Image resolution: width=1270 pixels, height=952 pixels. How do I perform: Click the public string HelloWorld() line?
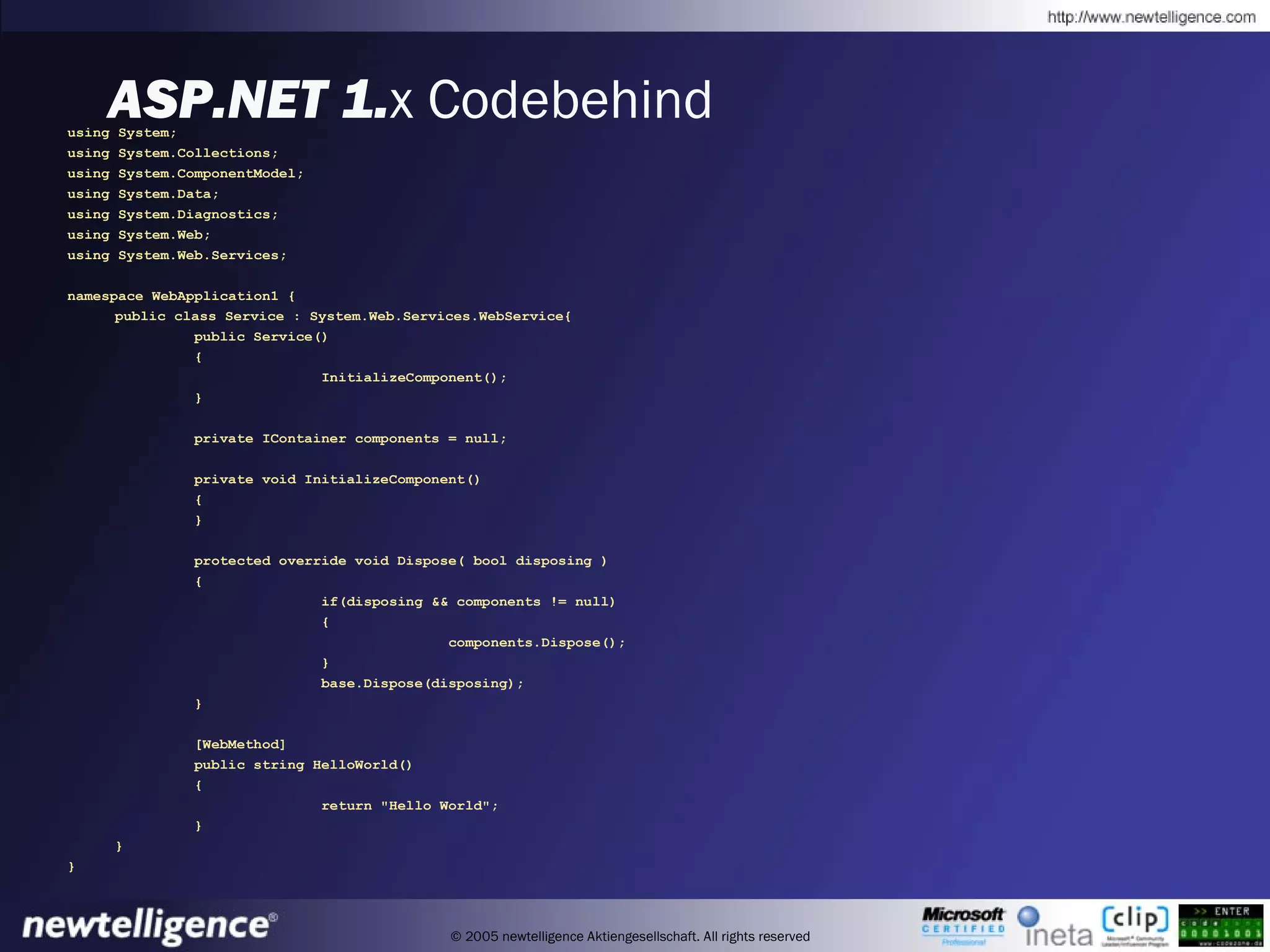[303, 765]
